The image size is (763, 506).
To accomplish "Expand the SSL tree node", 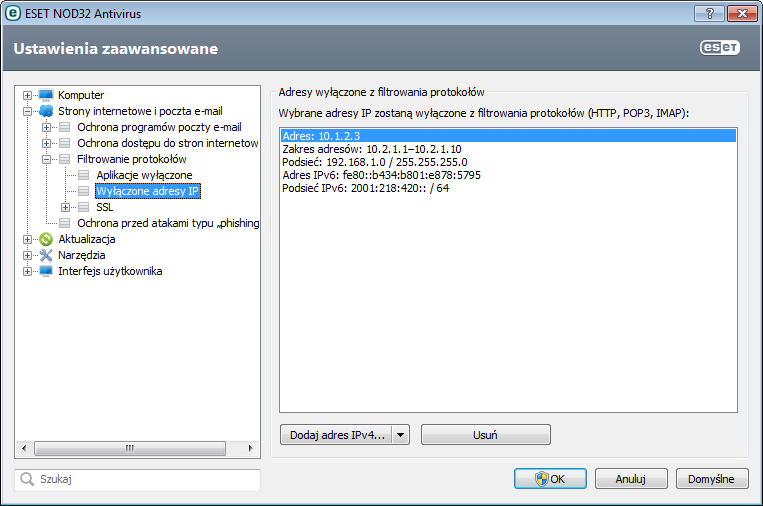I will 65,208.
